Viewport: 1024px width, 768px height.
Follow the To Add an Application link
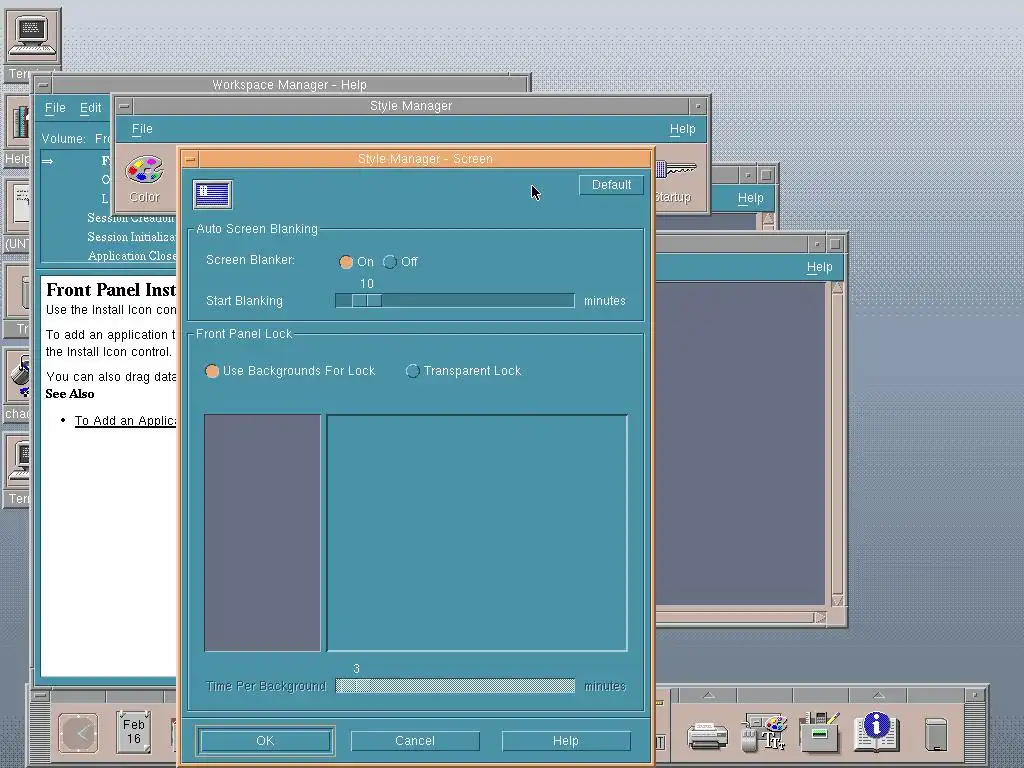point(125,421)
